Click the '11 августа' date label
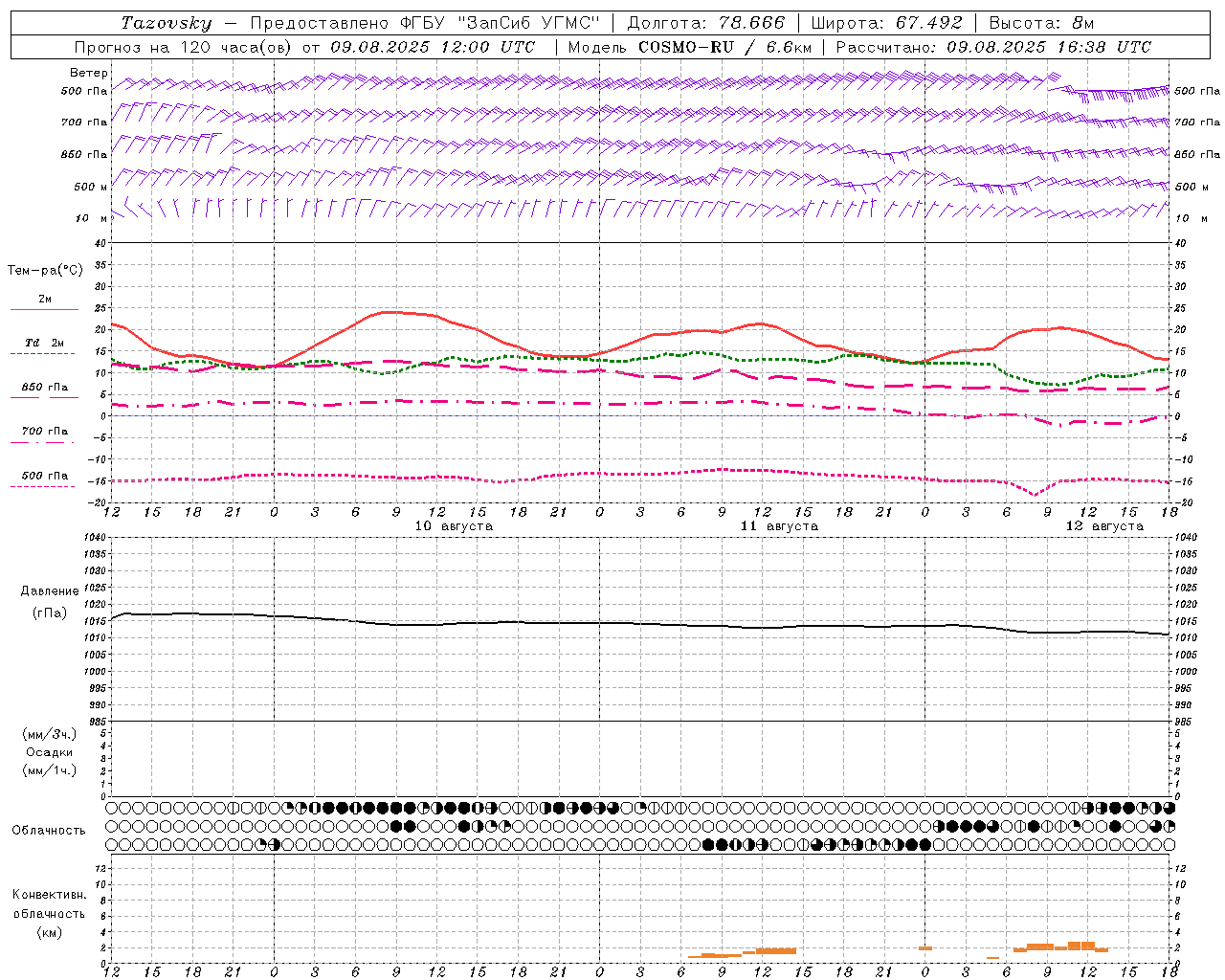The height and width of the screenshot is (980, 1225). coord(779,526)
